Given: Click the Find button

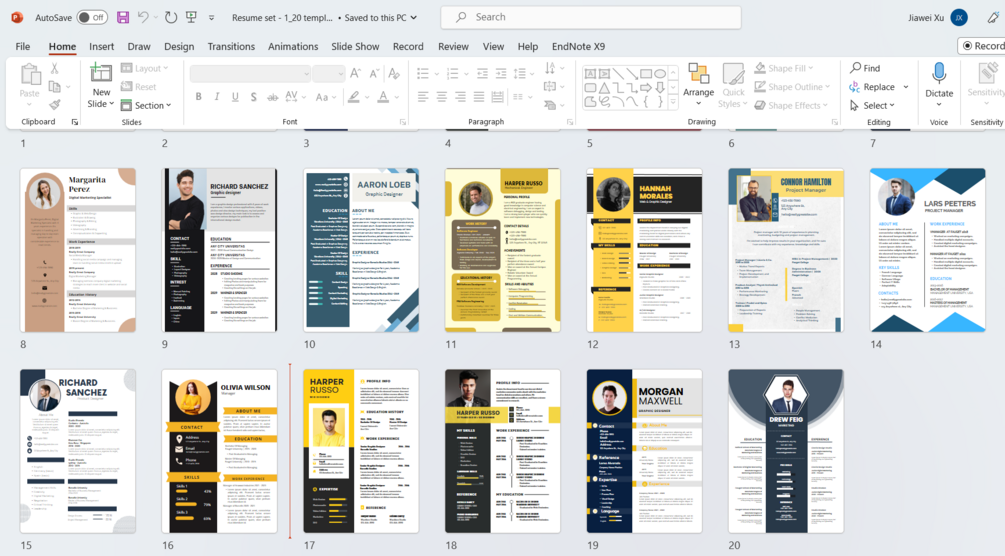Looking at the screenshot, I should click(865, 68).
